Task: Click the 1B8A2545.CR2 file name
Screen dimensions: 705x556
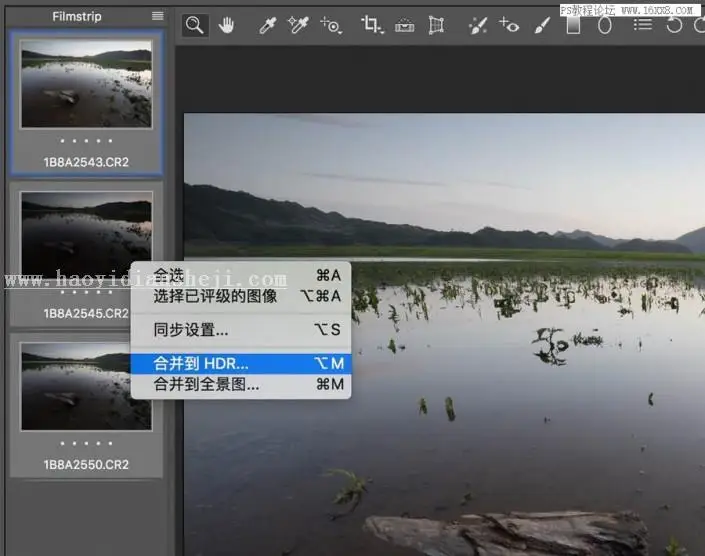Action: tap(86, 313)
